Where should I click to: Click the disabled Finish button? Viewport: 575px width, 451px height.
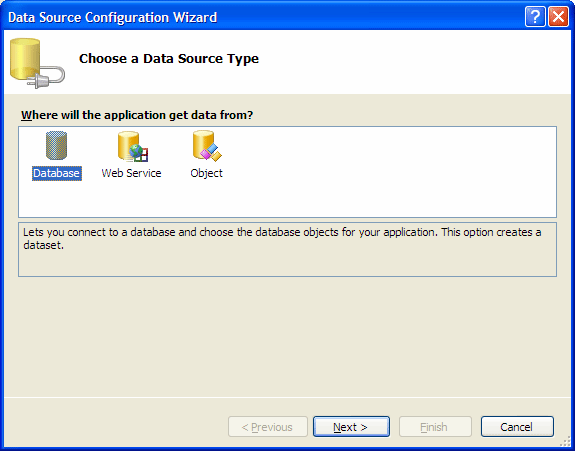click(x=435, y=426)
